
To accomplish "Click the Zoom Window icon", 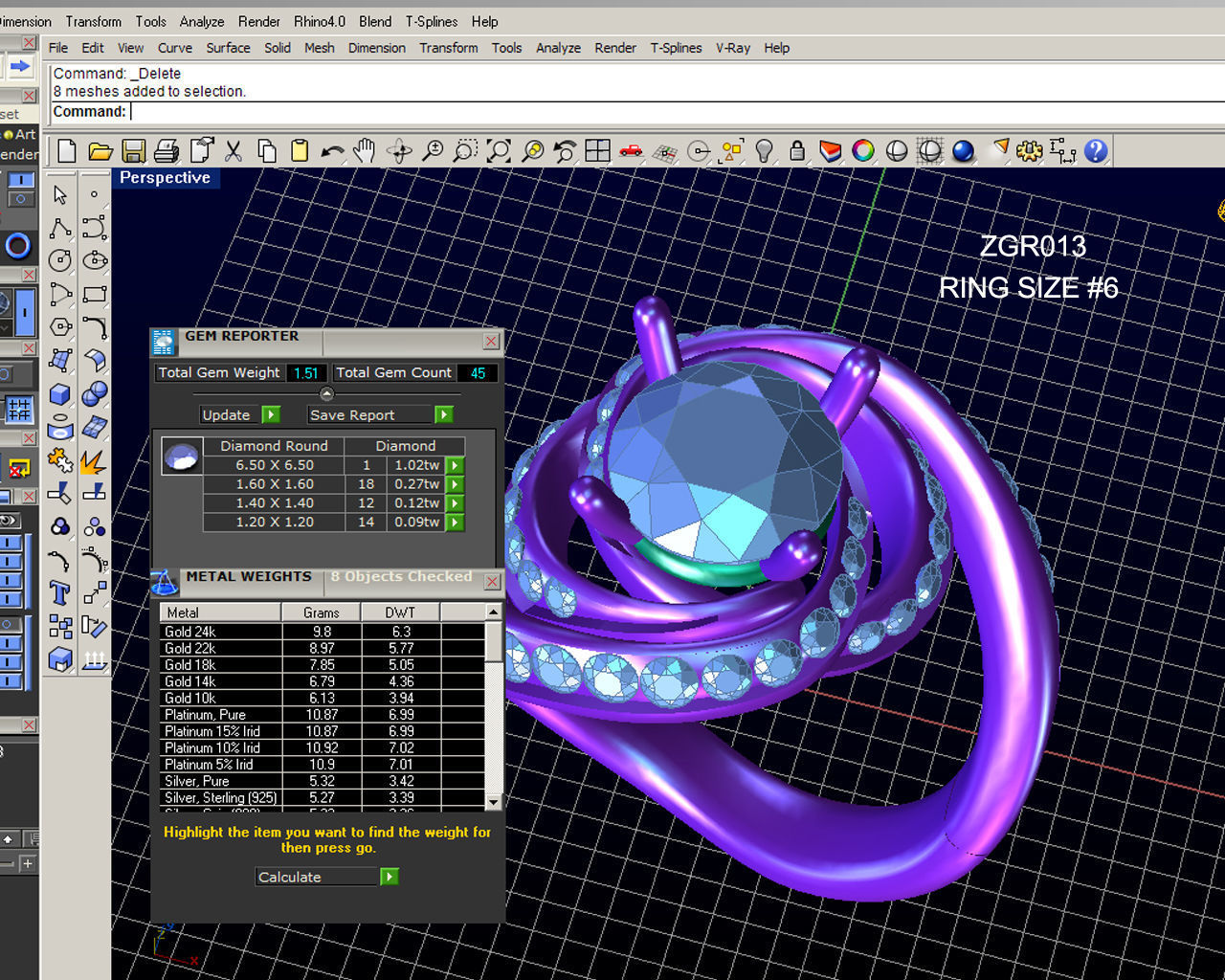I will click(465, 150).
